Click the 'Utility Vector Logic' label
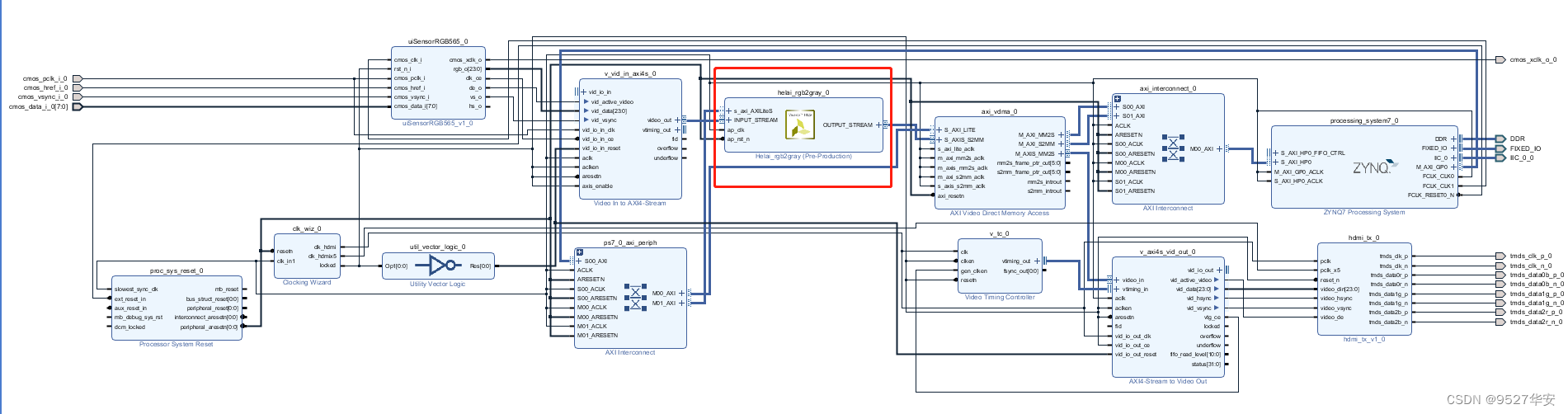The image size is (1568, 414). point(438,285)
